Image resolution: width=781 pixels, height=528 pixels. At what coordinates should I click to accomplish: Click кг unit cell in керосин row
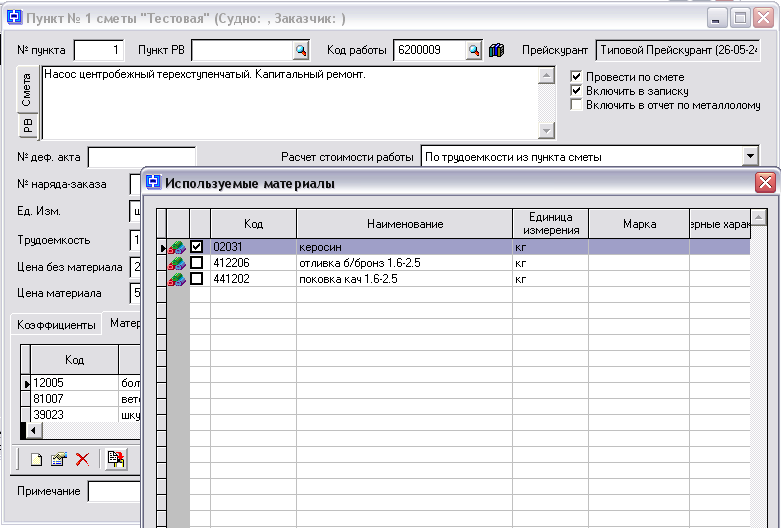pos(551,247)
